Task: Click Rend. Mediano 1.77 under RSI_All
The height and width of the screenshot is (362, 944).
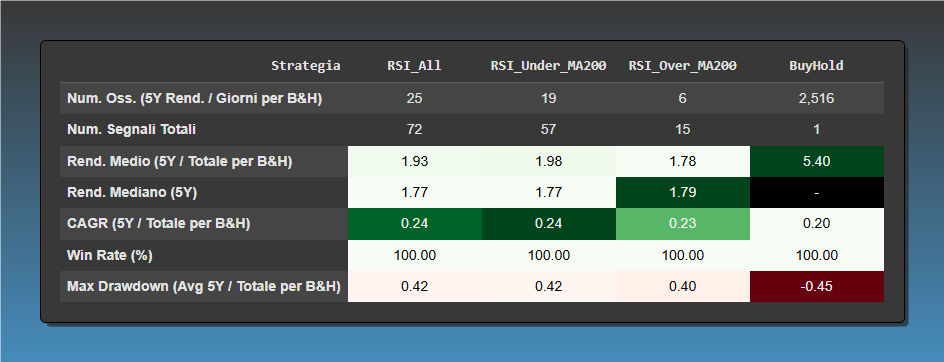Action: [414, 193]
